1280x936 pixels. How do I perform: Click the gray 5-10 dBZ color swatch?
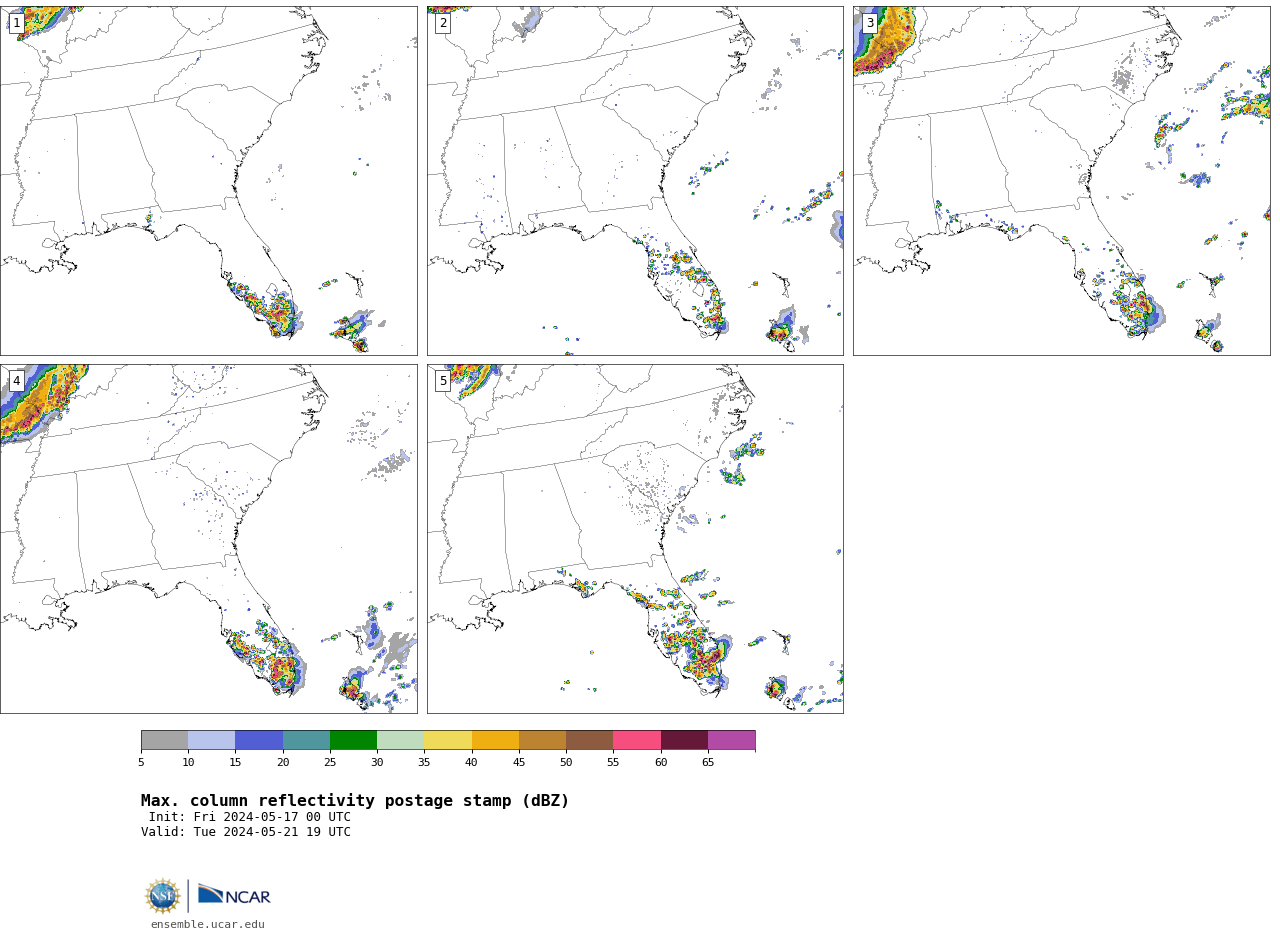coord(164,740)
